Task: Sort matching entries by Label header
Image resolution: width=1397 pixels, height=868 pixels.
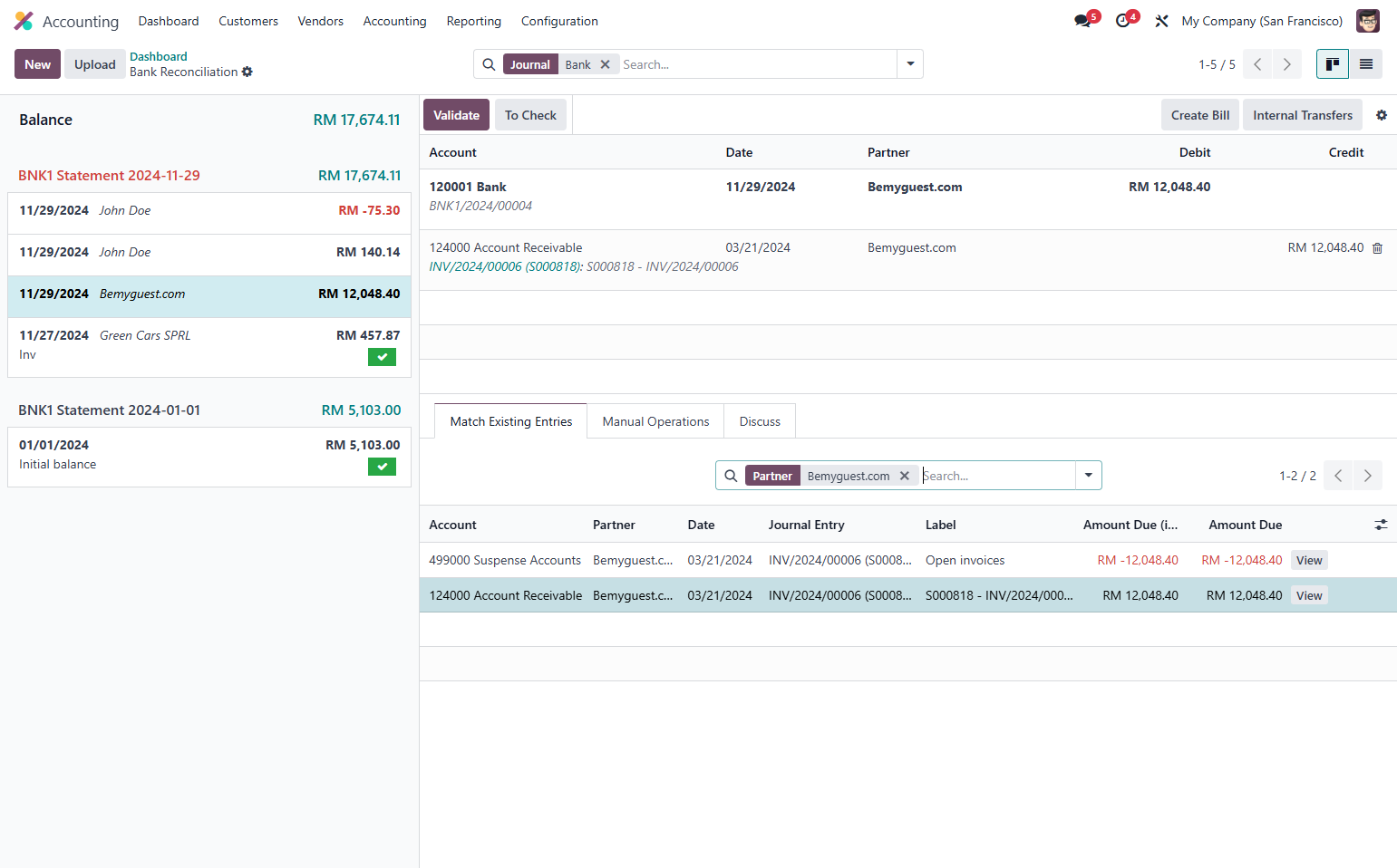Action: pos(940,525)
